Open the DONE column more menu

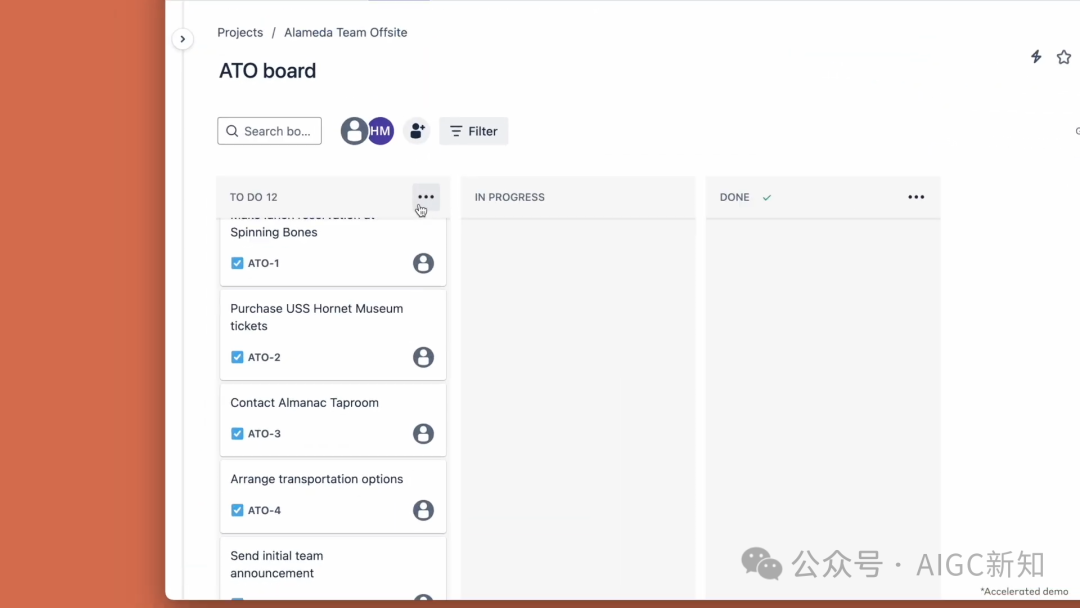[x=916, y=197]
